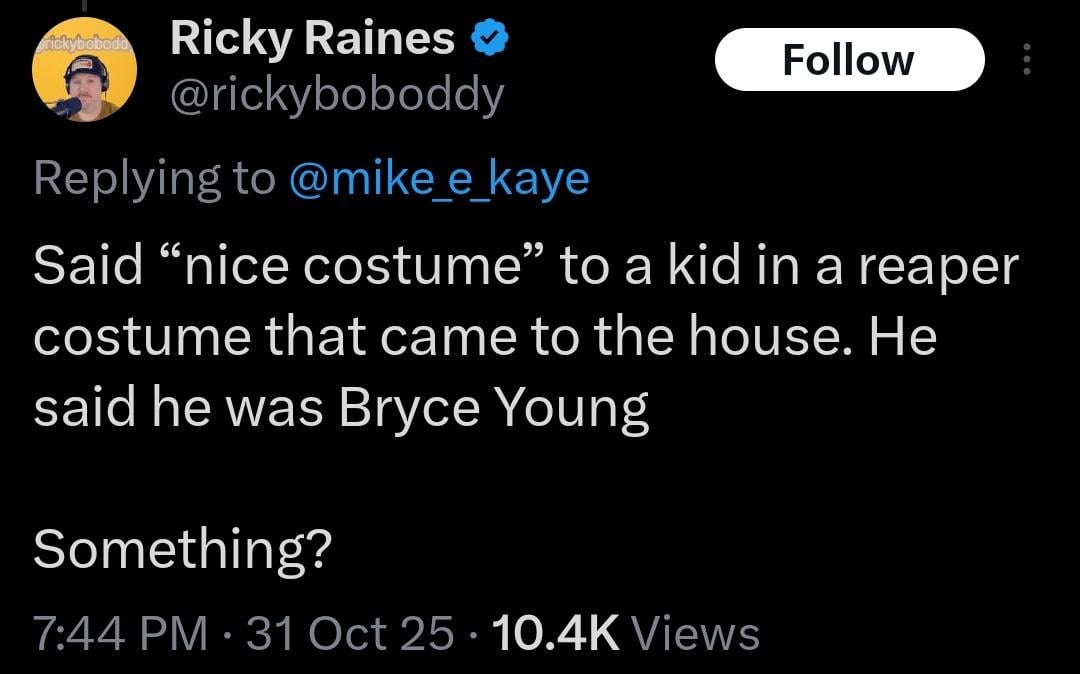This screenshot has height=674, width=1080.
Task: Click the verified badge next to Ricky Raines
Action: 489,36
